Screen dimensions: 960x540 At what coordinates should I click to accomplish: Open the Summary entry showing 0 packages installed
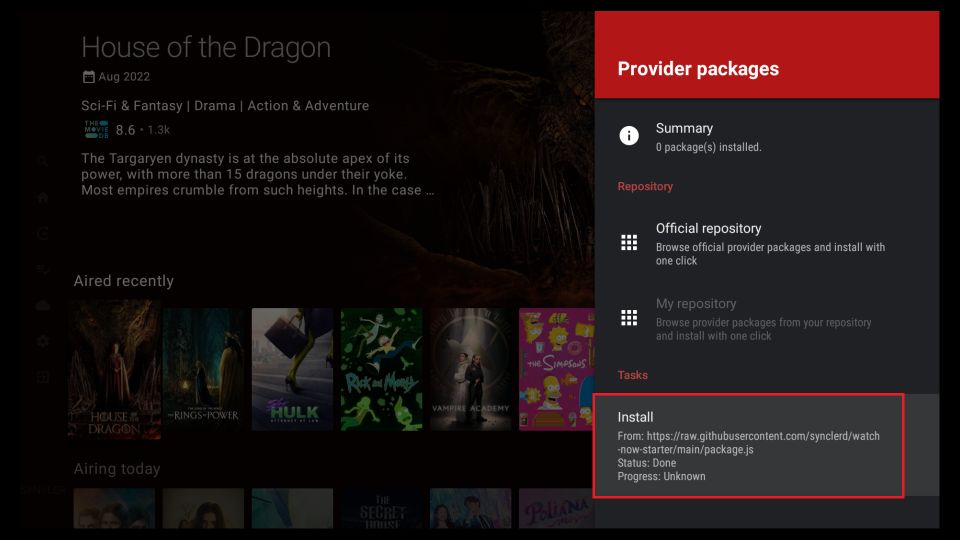767,137
